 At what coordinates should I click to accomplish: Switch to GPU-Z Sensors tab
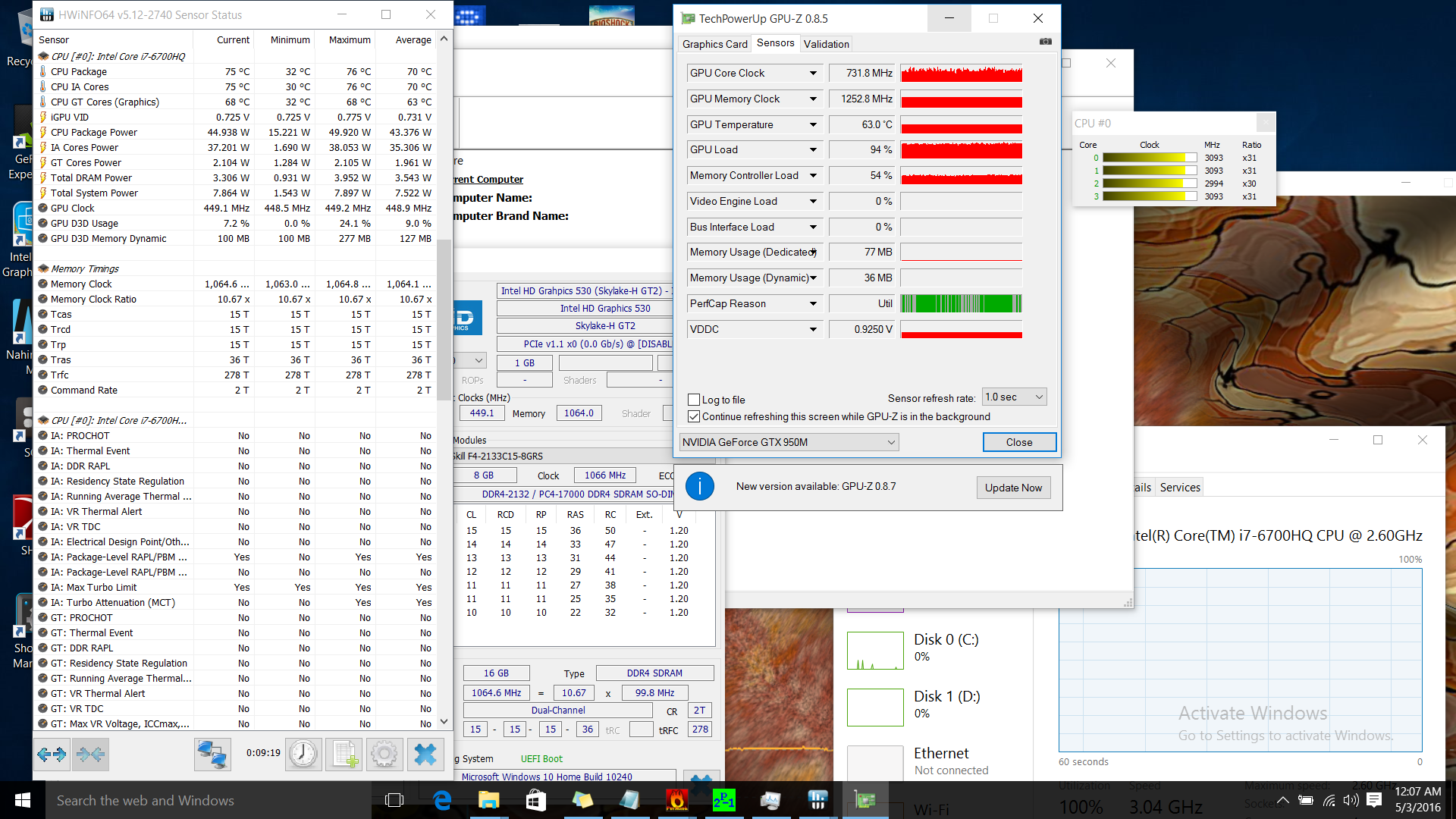click(x=775, y=43)
